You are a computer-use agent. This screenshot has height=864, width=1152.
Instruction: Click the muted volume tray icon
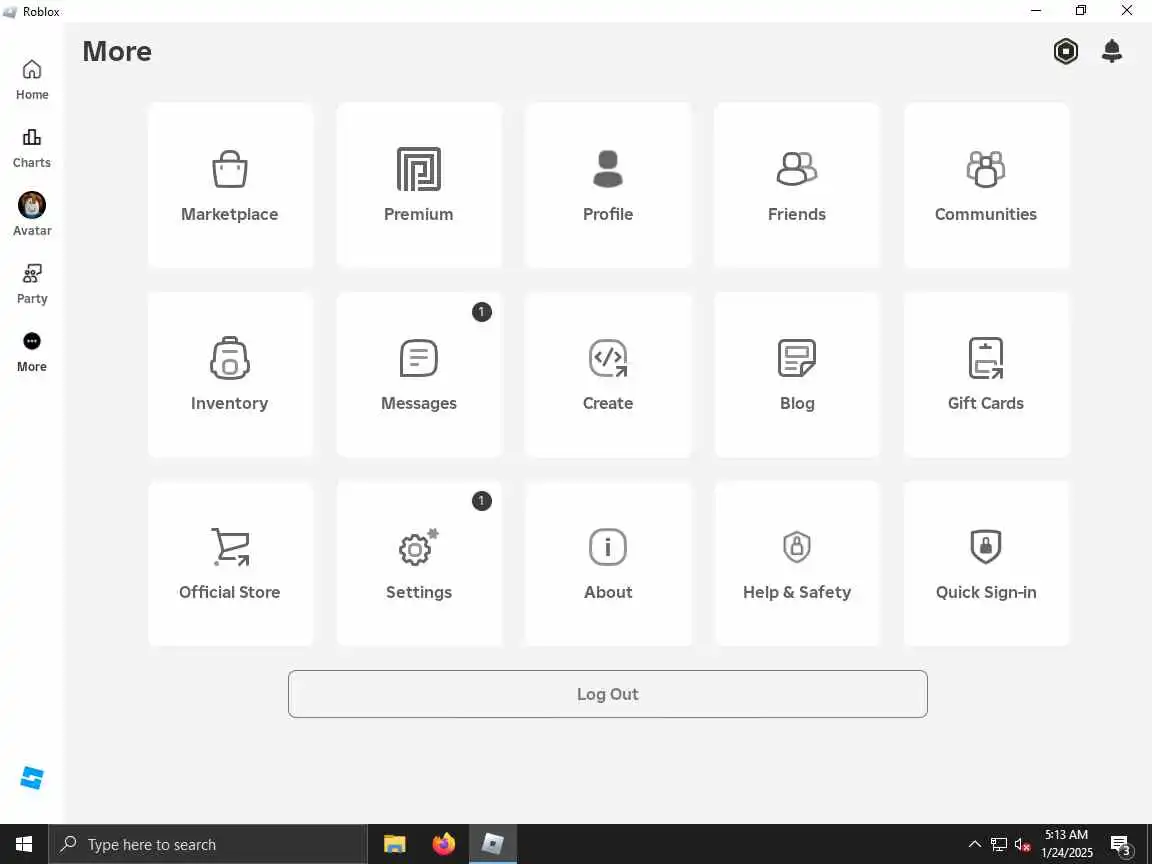click(1022, 845)
